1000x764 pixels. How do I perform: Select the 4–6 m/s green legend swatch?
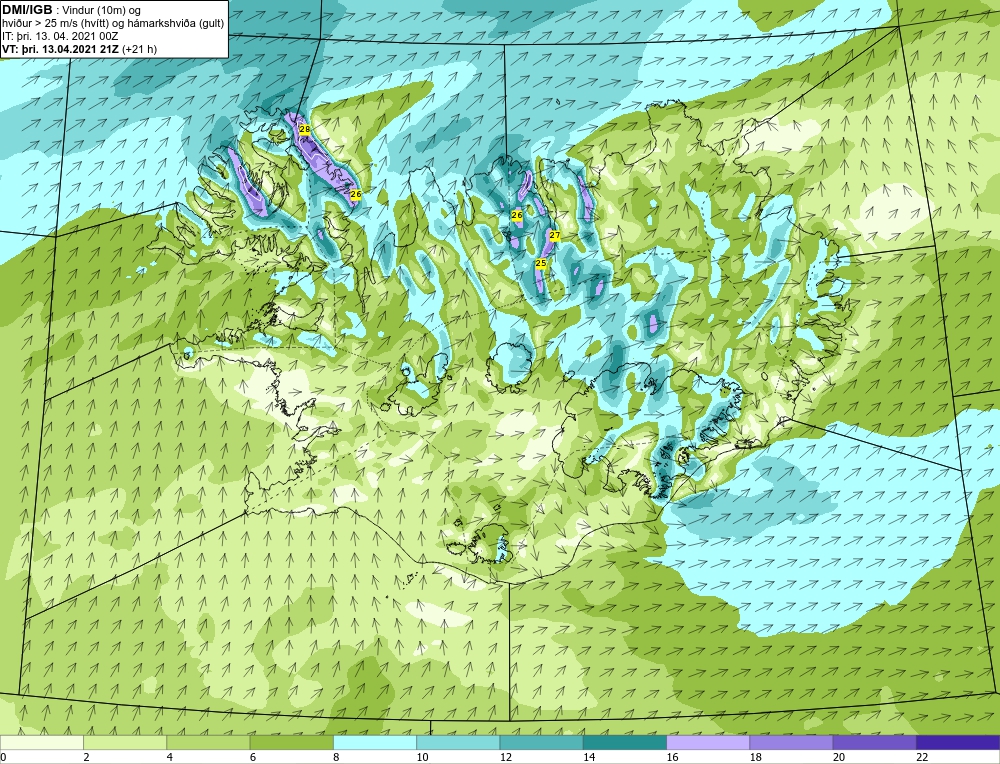click(209, 742)
